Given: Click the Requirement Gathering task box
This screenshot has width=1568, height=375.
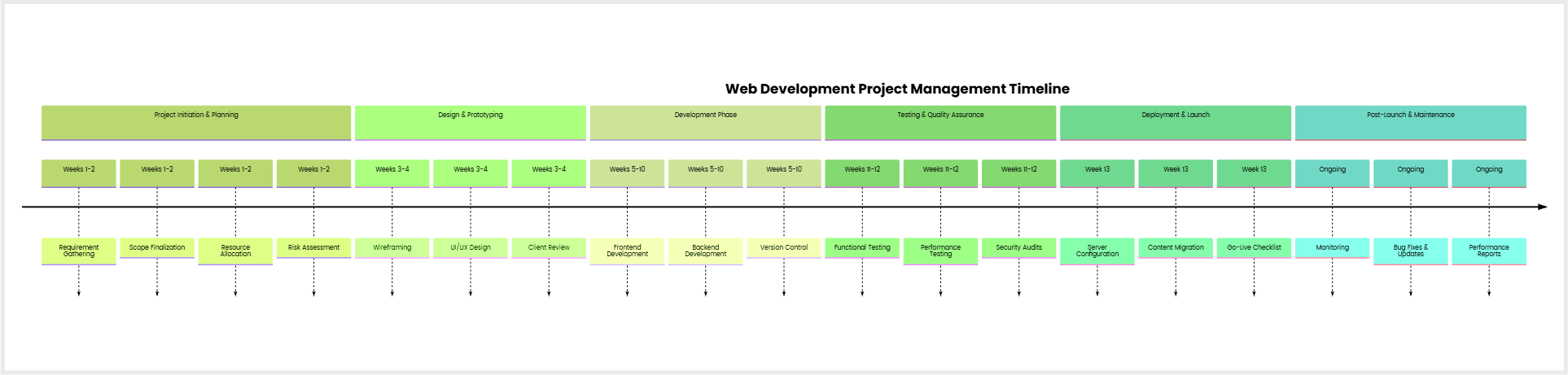Looking at the screenshot, I should click(79, 251).
